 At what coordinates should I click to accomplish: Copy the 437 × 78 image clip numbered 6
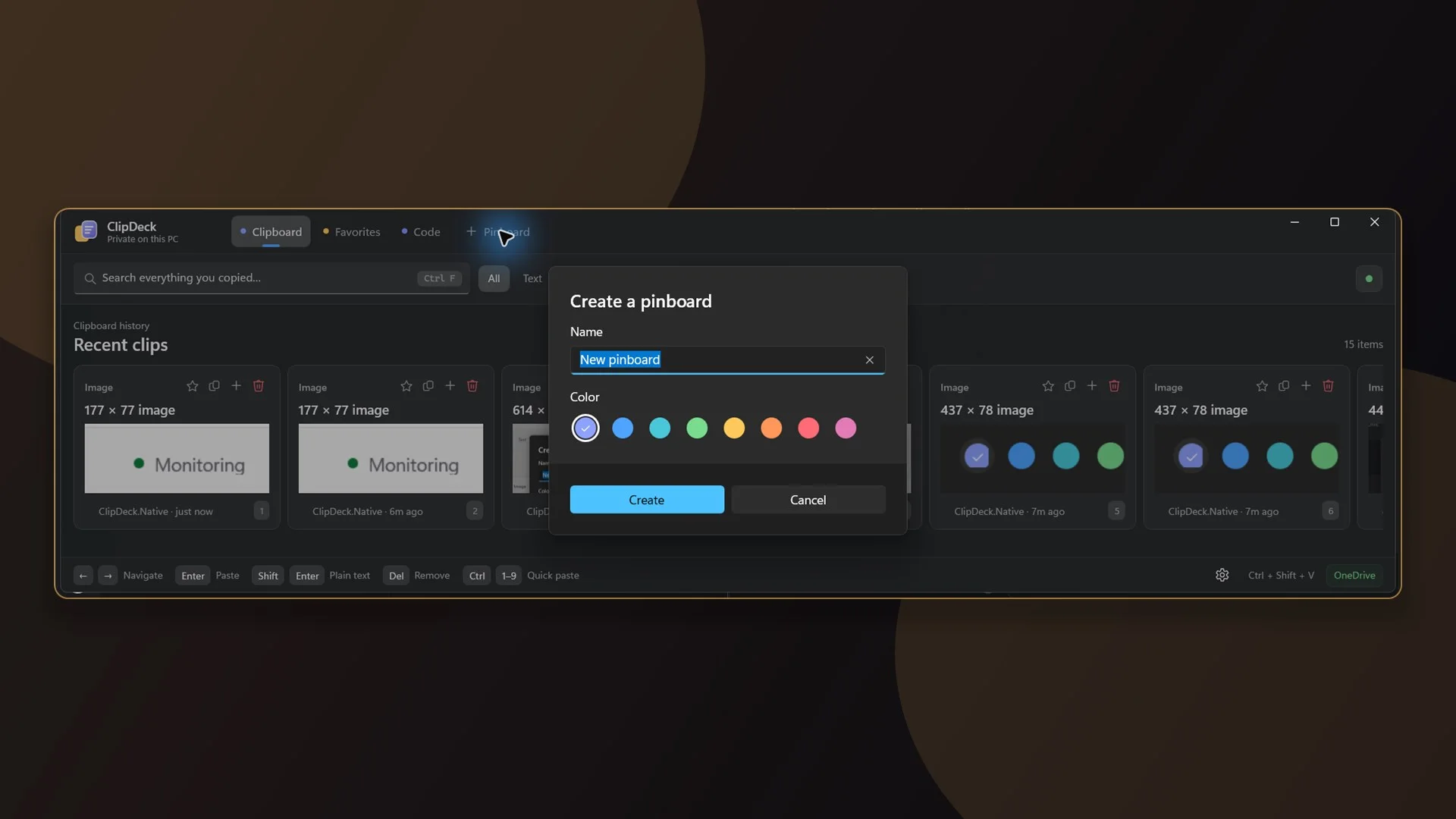point(1284,386)
